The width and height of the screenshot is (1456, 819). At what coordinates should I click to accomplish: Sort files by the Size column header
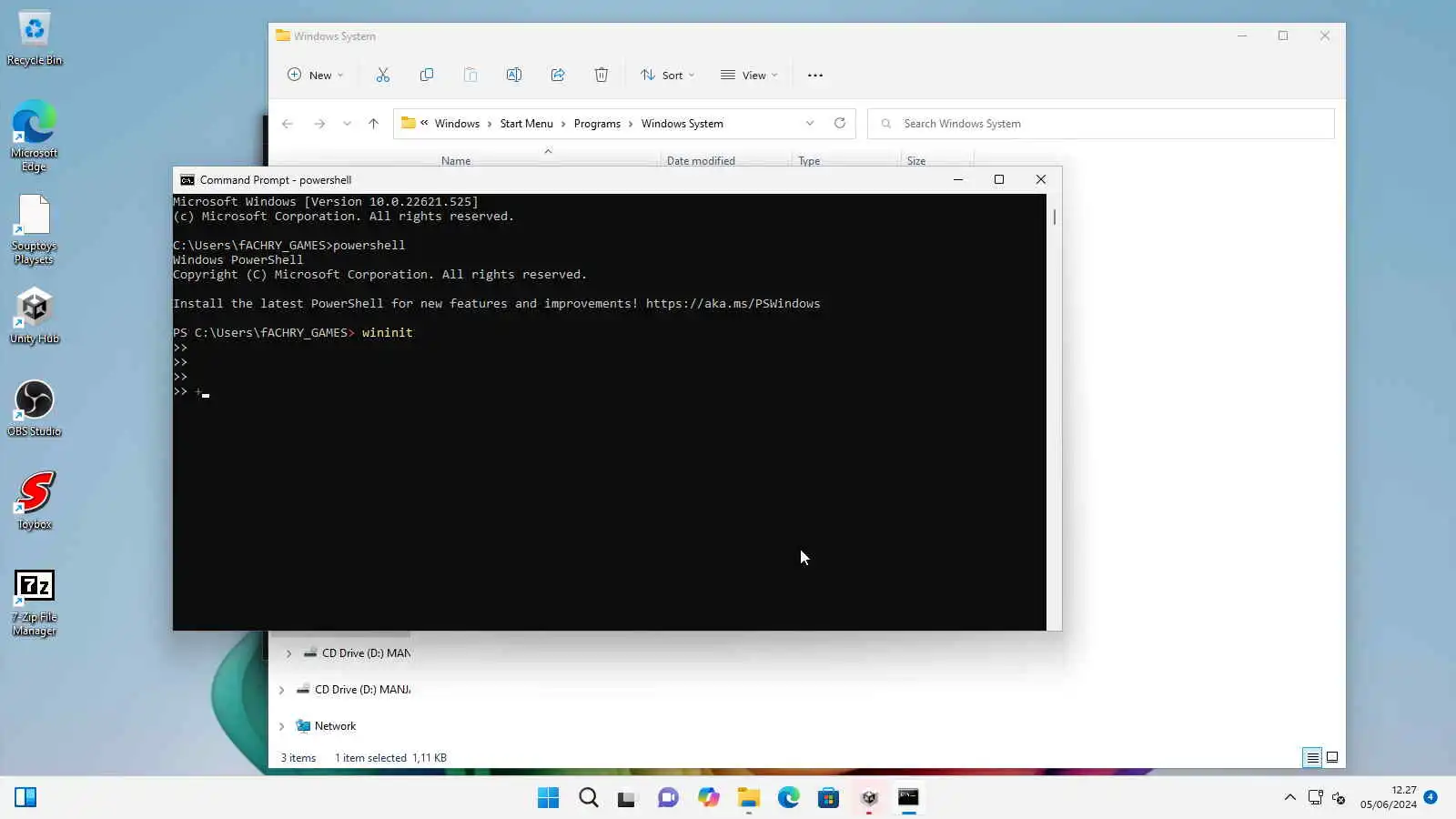[x=916, y=161]
